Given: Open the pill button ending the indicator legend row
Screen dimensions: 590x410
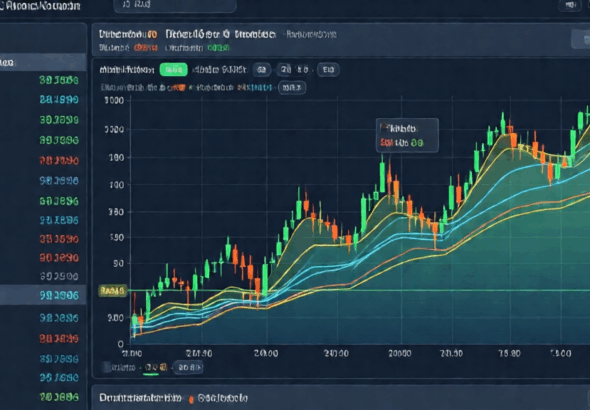Looking at the screenshot, I should [292, 88].
